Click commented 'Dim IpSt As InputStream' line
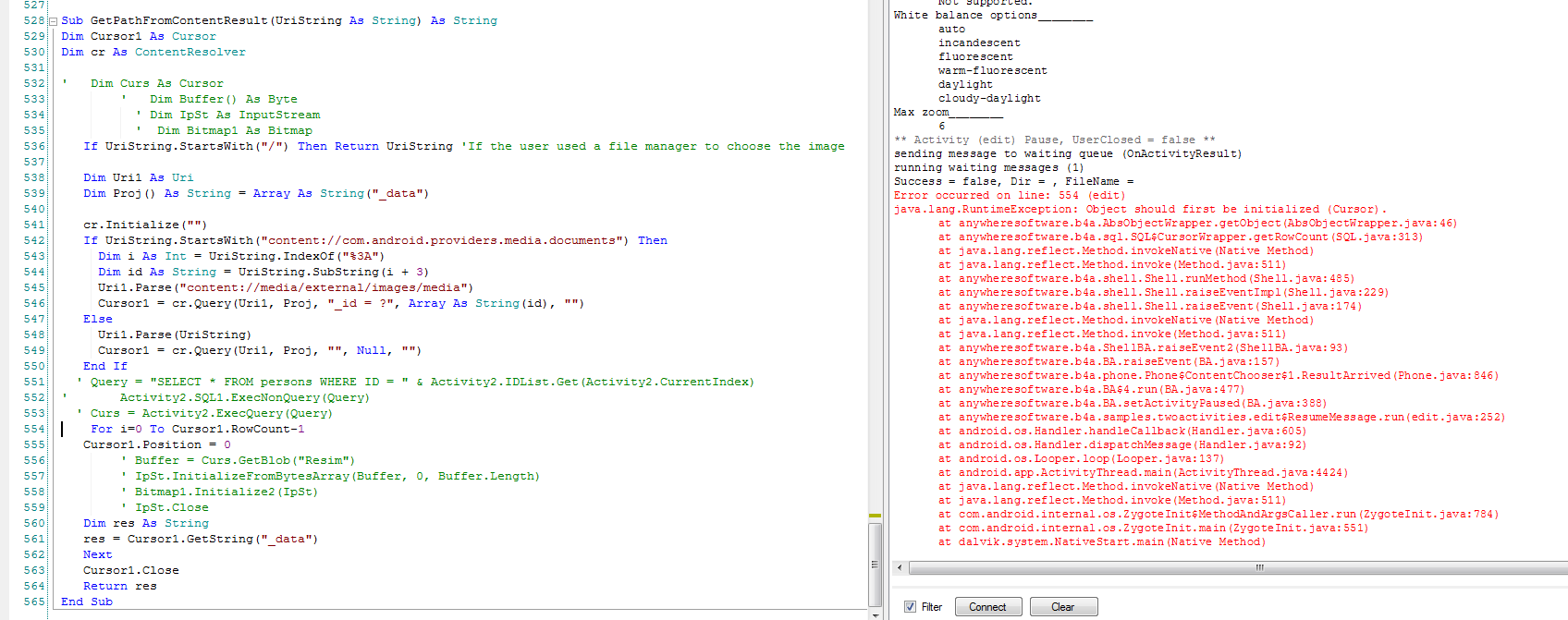Viewport: 1568px width, 620px height. pyautogui.click(x=228, y=115)
